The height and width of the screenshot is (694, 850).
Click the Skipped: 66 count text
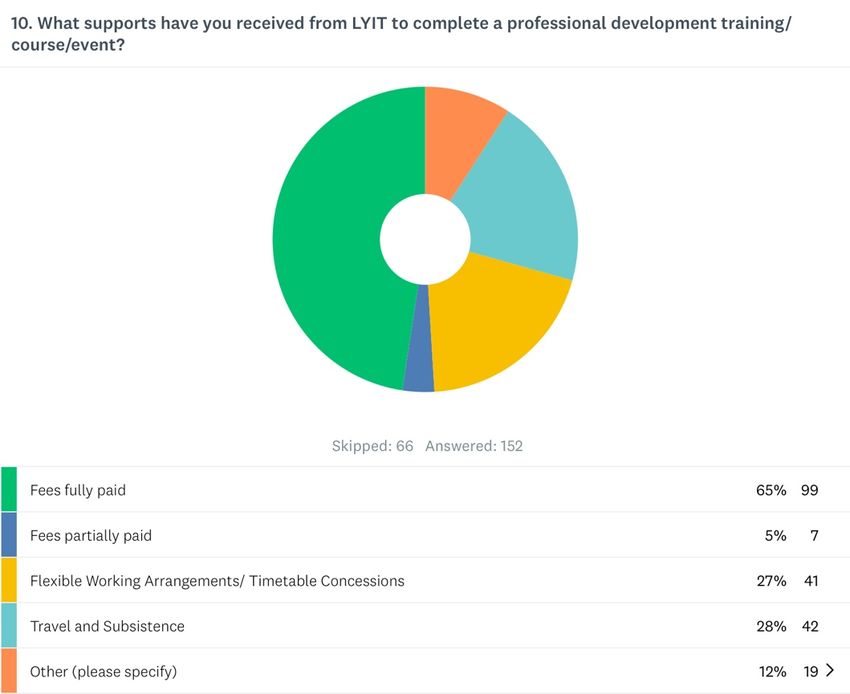pyautogui.click(x=372, y=446)
